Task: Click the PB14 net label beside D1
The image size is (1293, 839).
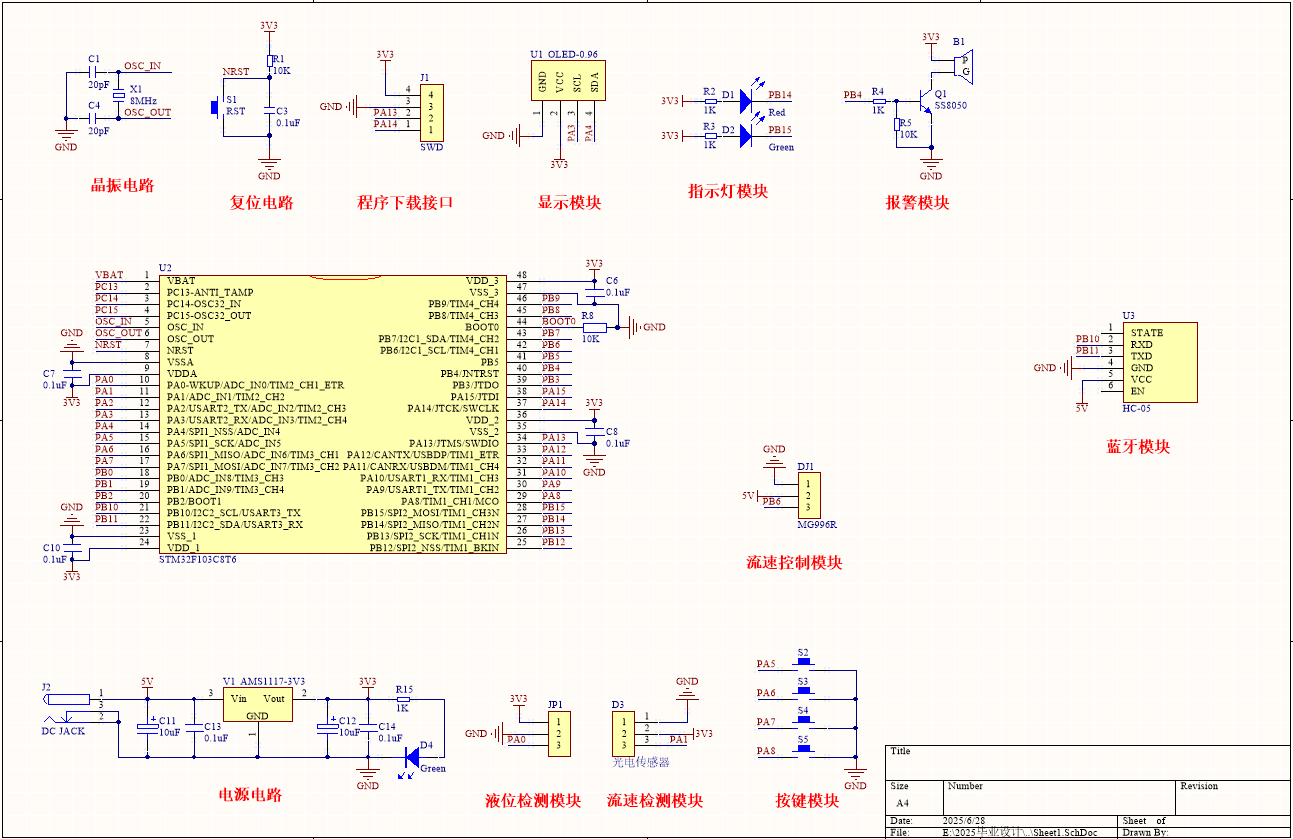Action: coord(780,96)
